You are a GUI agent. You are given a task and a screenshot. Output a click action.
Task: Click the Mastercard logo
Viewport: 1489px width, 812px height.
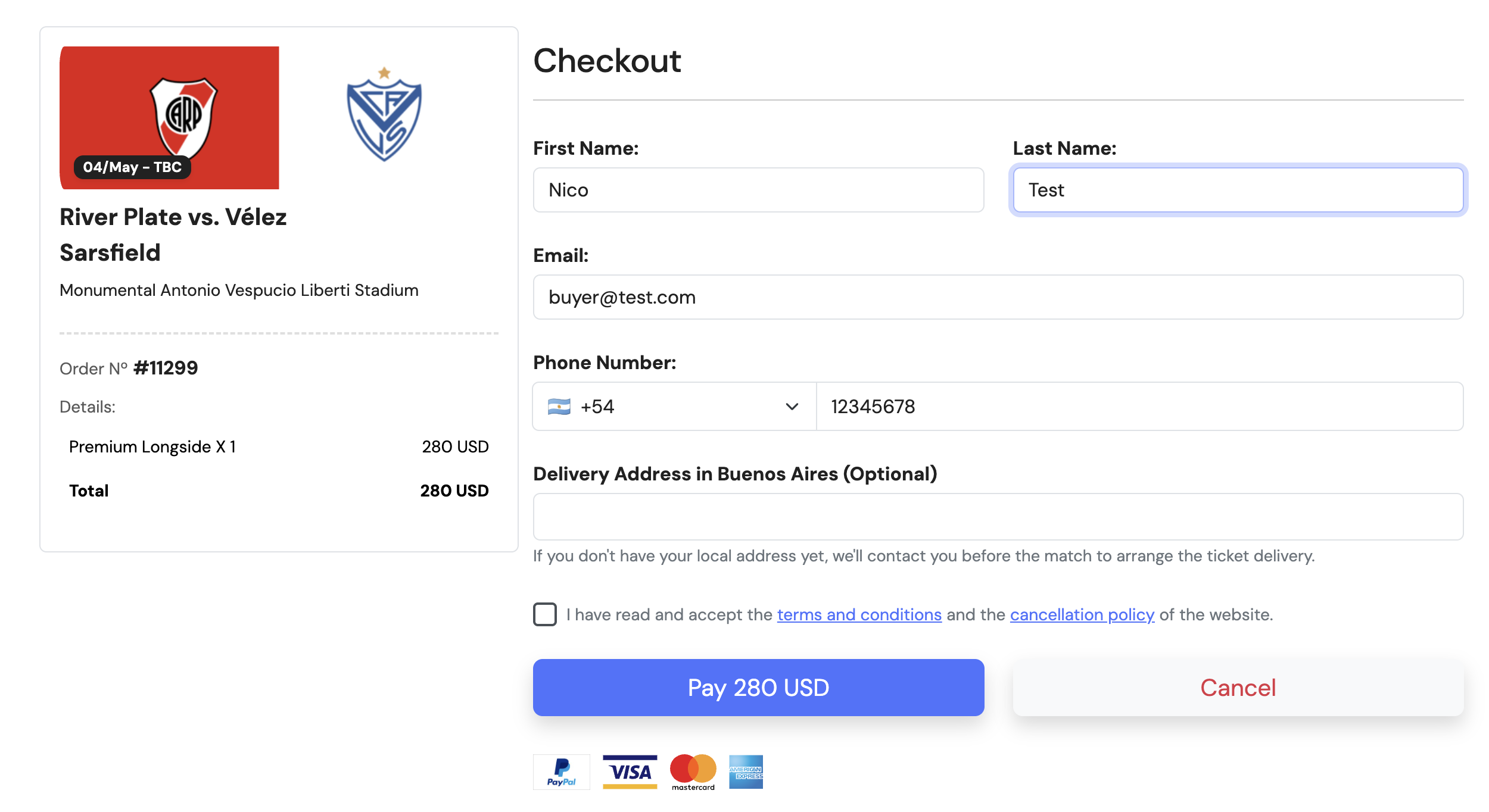(x=693, y=772)
